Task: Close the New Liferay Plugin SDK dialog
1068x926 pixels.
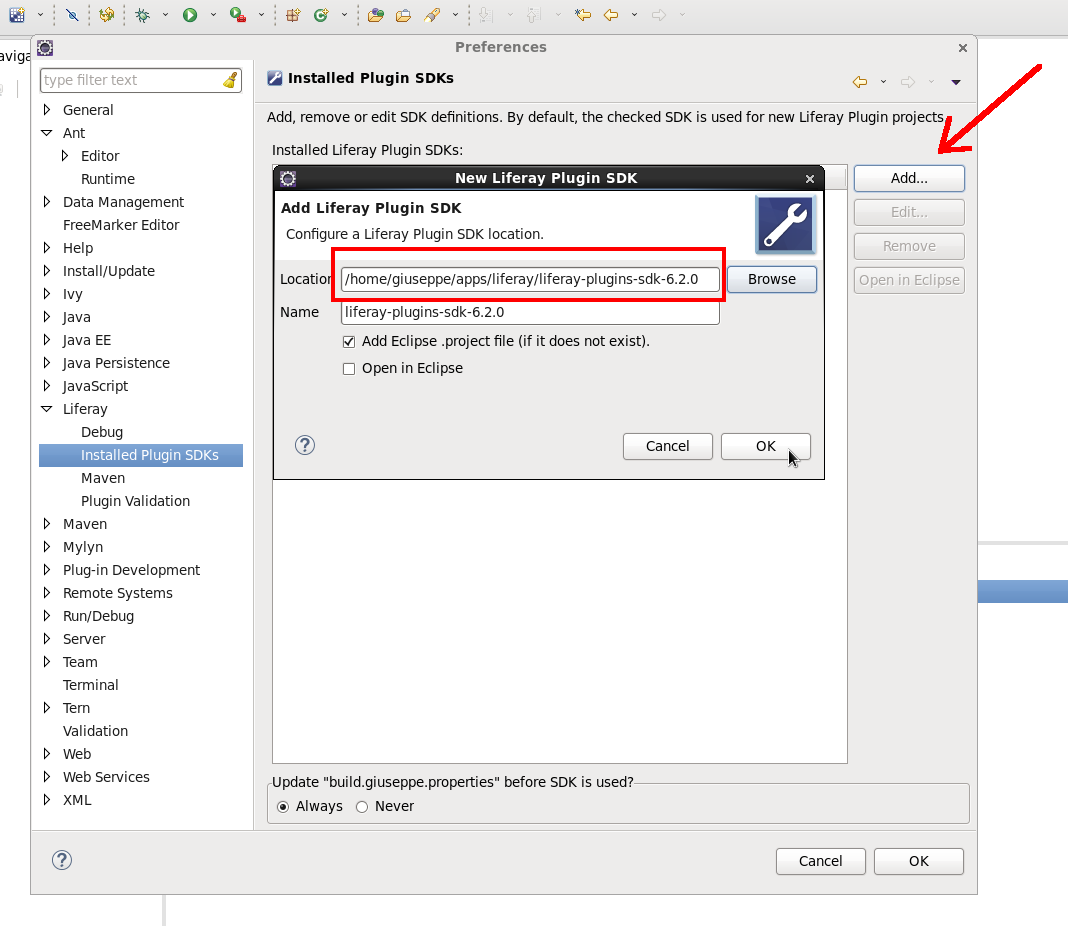Action: [810, 178]
